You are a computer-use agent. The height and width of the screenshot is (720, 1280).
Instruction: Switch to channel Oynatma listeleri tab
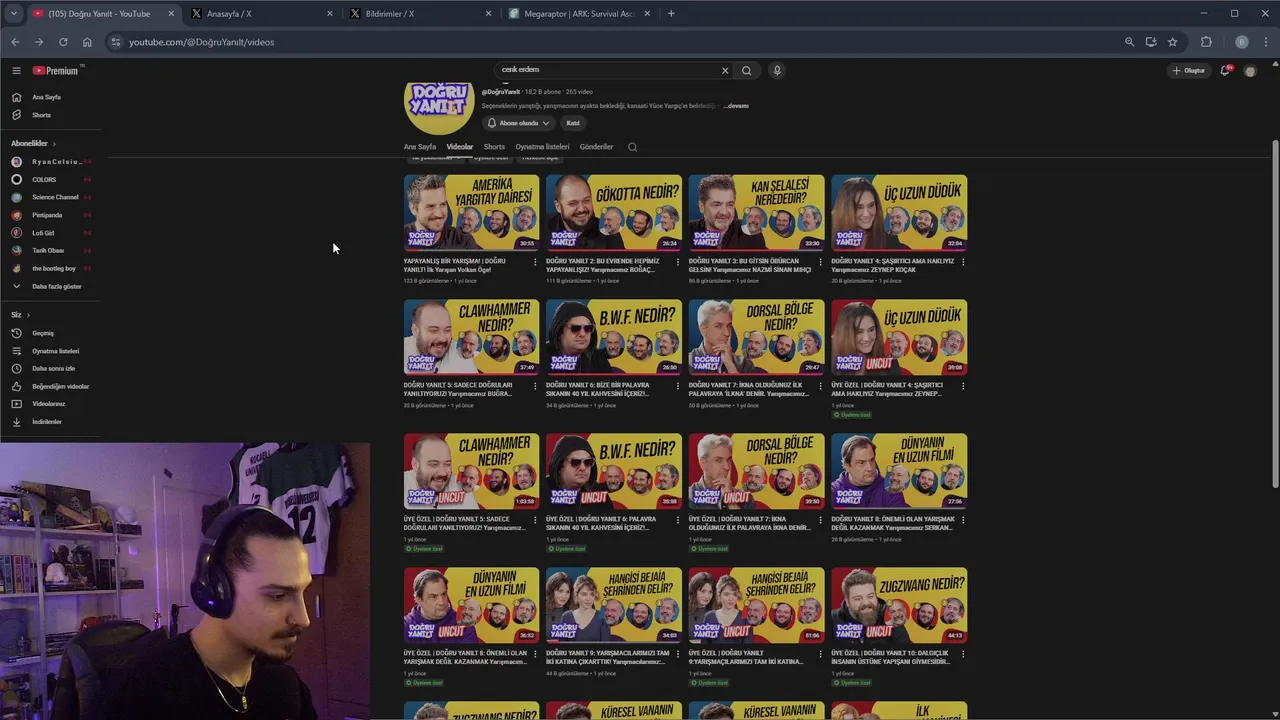pos(542,147)
